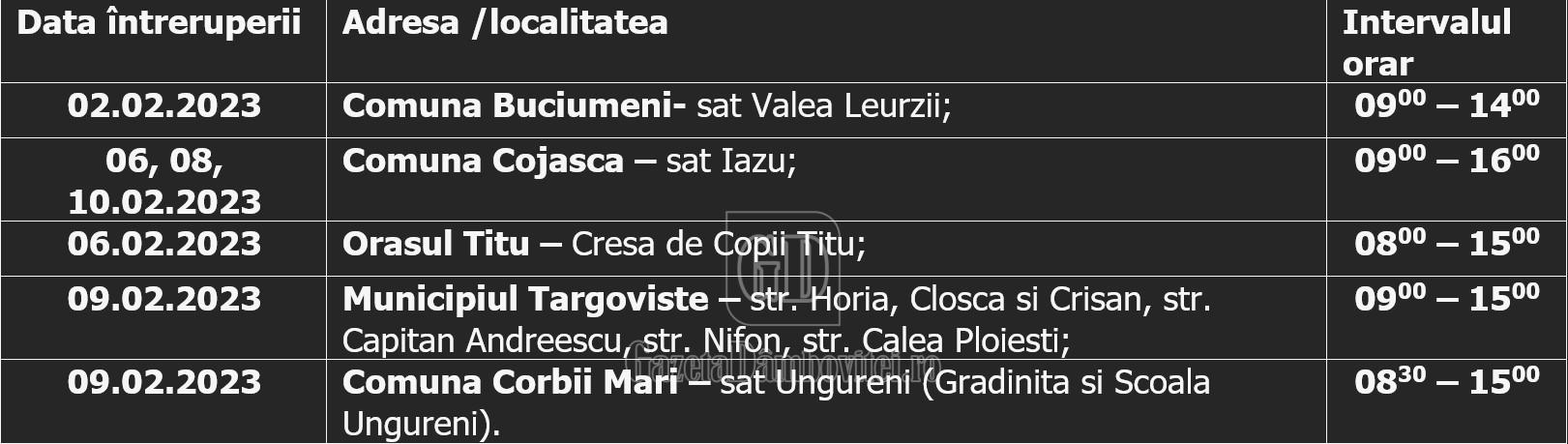Click the 'Comuna Cojasca' address cell
1568x444 pixels.
(x=826, y=180)
